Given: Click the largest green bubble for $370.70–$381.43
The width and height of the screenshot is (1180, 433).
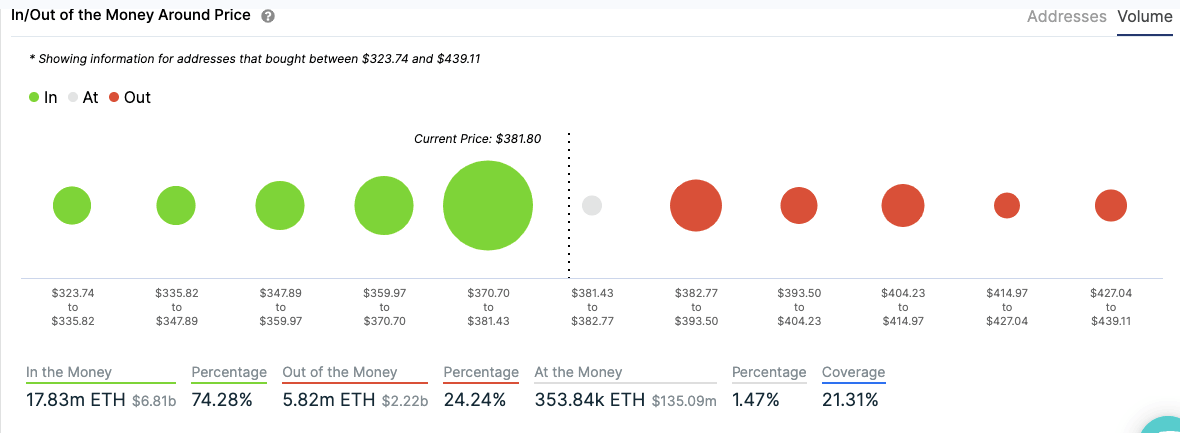Looking at the screenshot, I should (x=488, y=205).
